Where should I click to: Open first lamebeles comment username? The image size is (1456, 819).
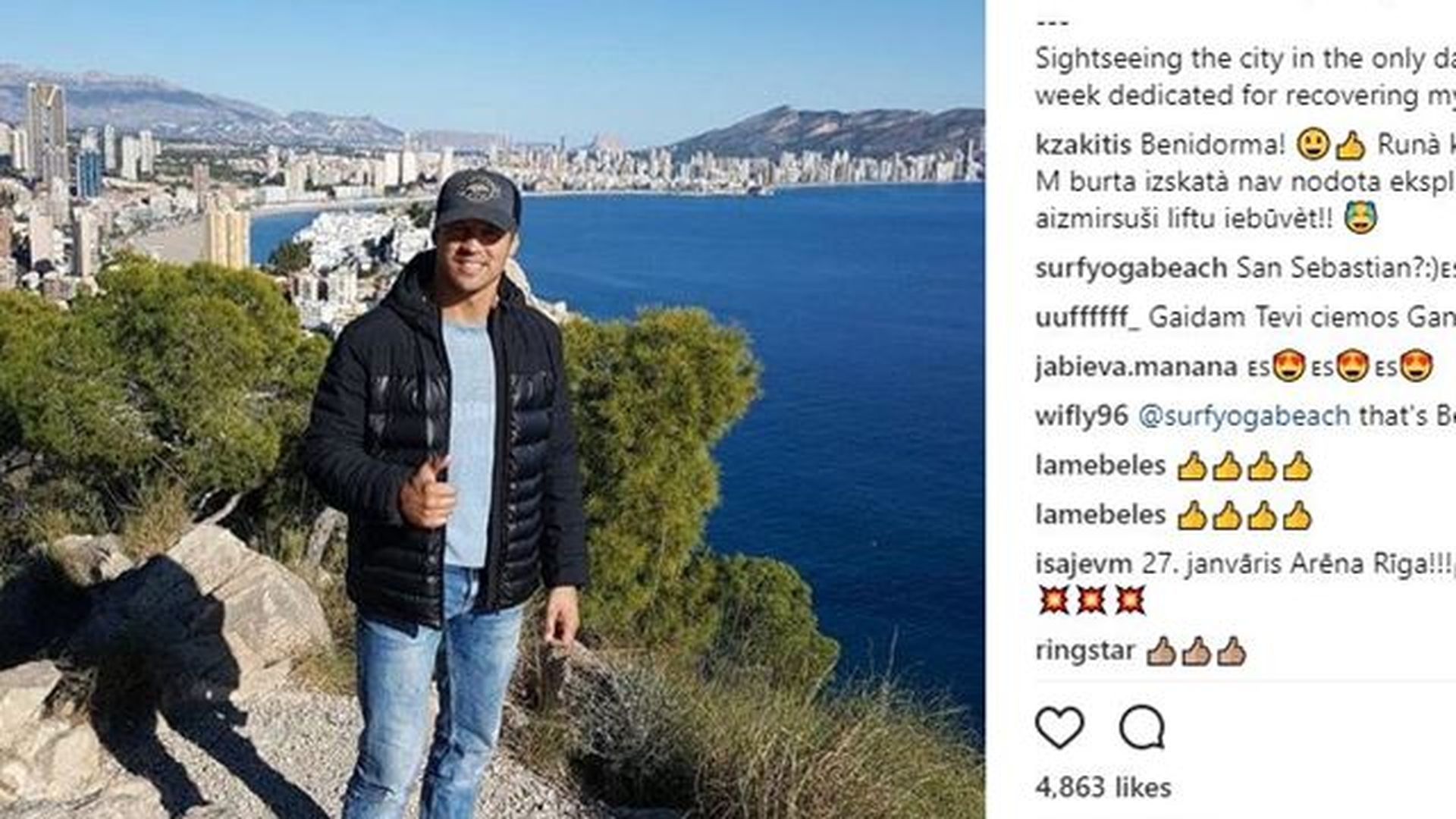point(1100,466)
